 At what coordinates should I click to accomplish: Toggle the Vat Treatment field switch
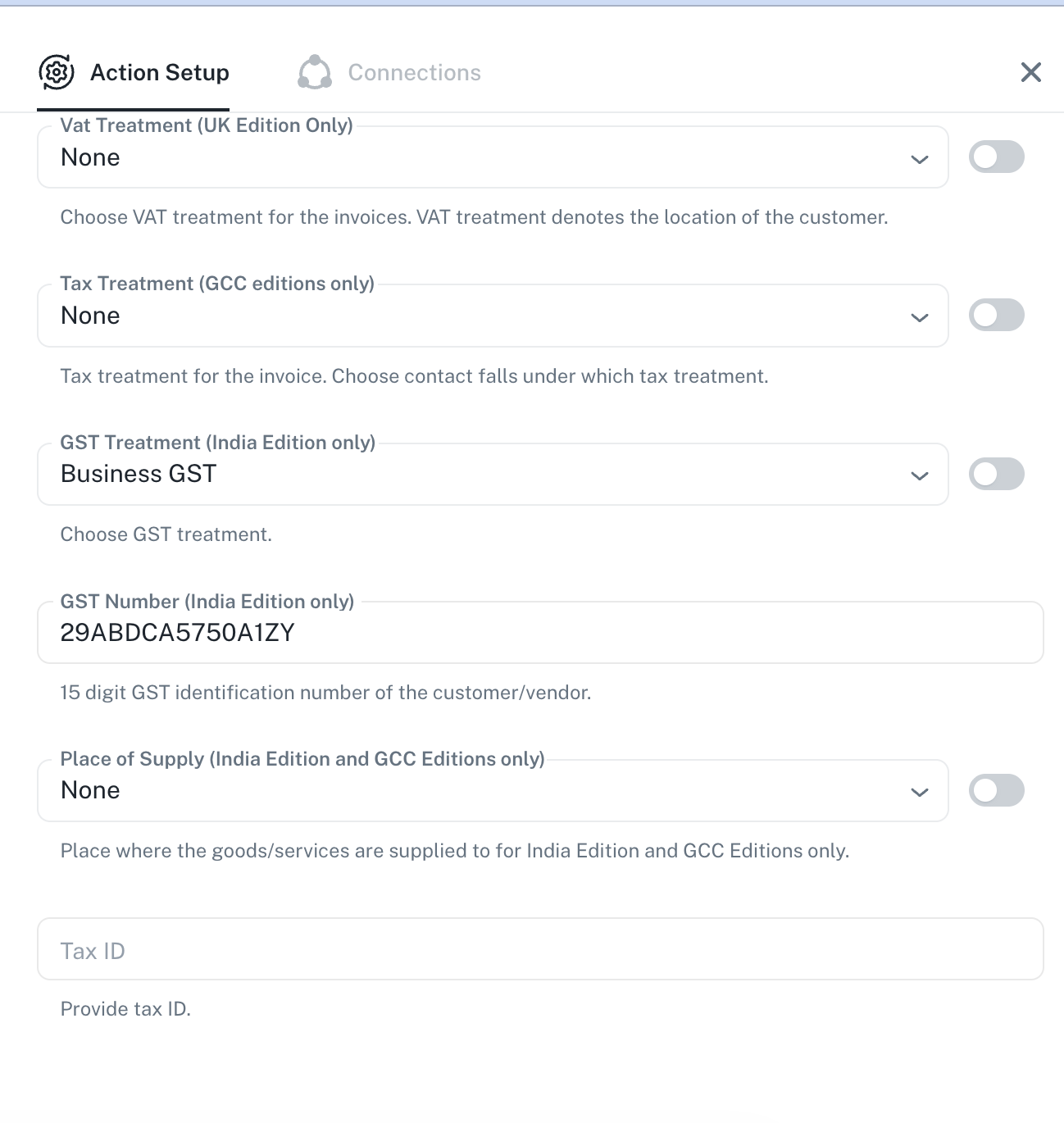[x=996, y=157]
